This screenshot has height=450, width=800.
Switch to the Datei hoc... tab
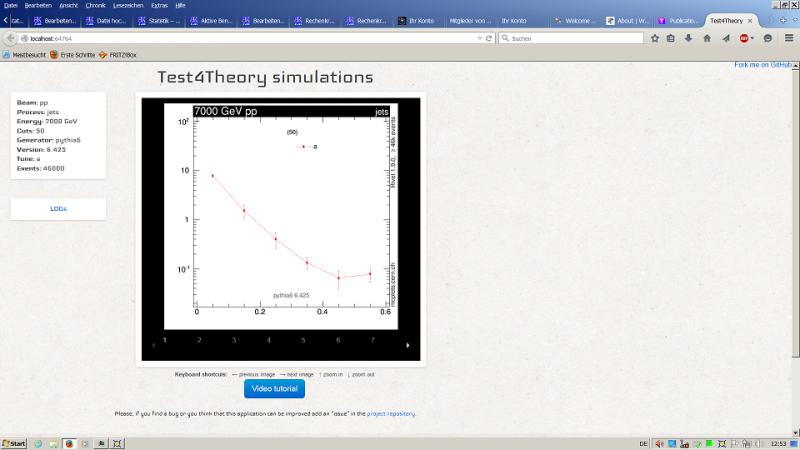(x=107, y=21)
